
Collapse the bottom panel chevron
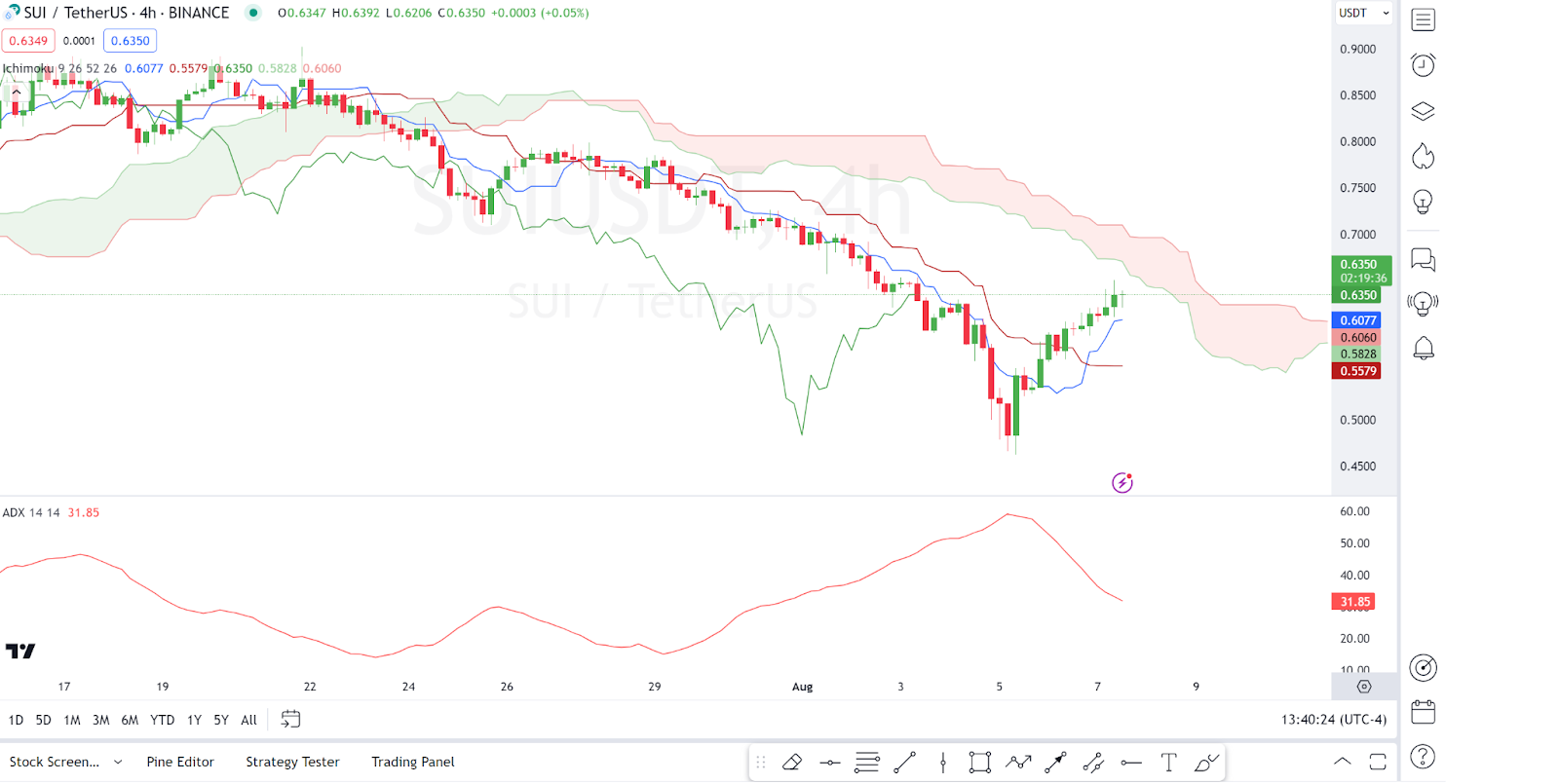click(x=1342, y=762)
